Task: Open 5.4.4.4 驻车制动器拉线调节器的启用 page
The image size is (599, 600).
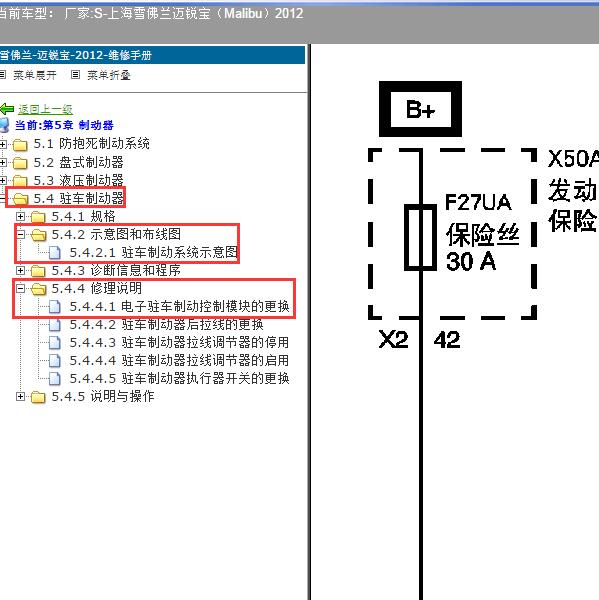Action: pos(179,360)
